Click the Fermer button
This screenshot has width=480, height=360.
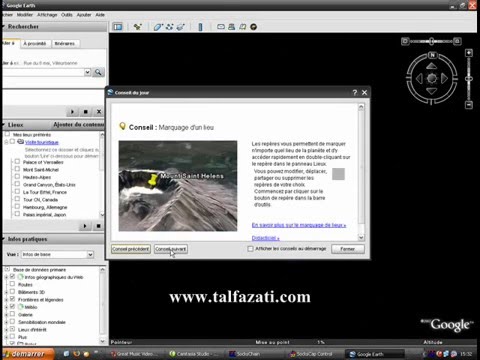pos(348,249)
